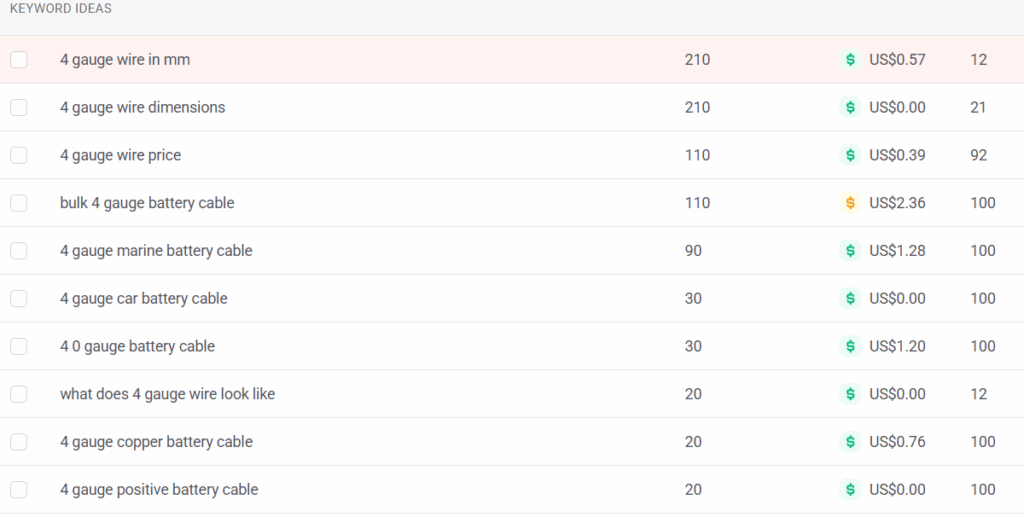The height and width of the screenshot is (517, 1024).
Task: Check the box for '4 gauge wire in mm'
Action: (19, 60)
